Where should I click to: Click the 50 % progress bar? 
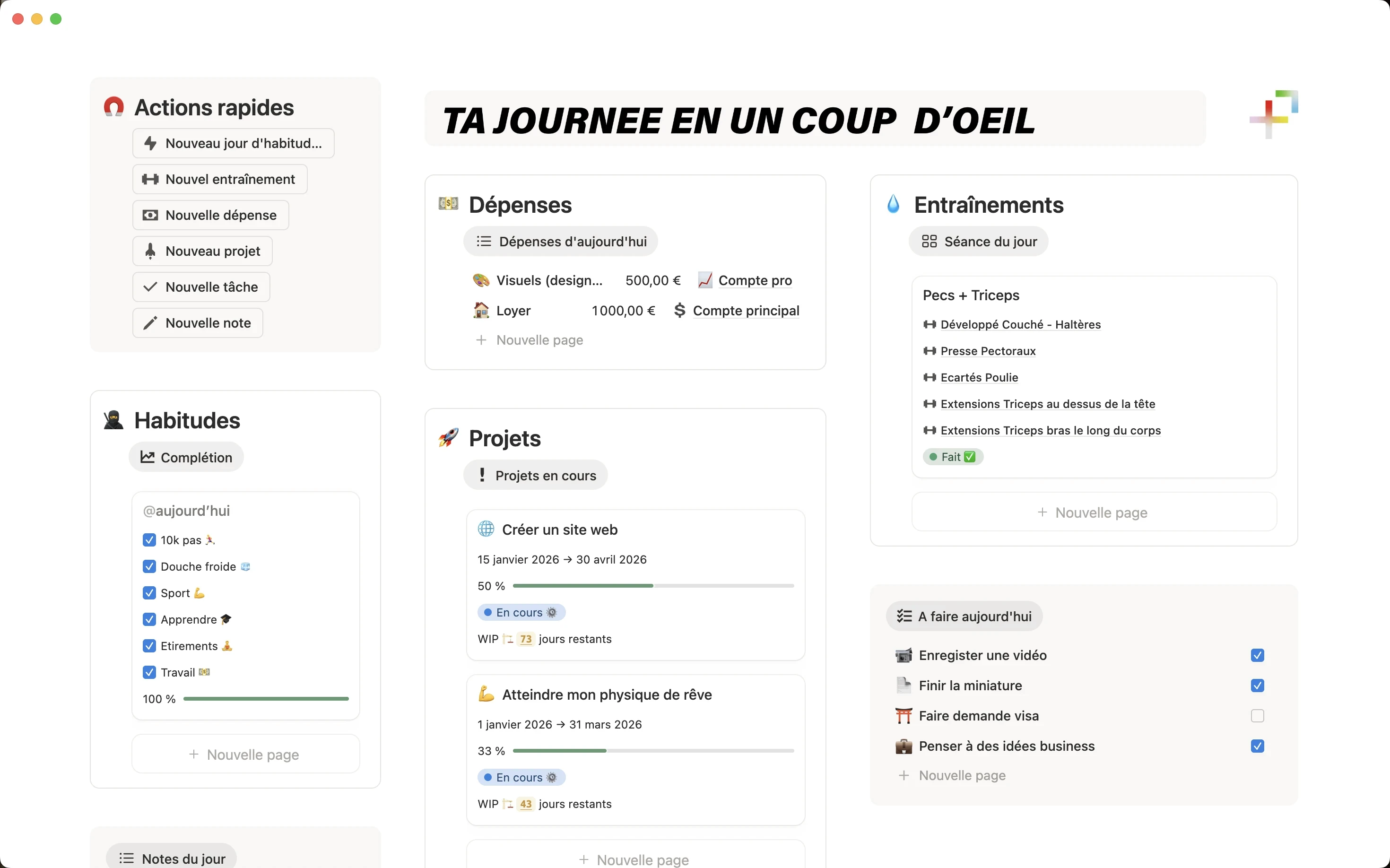click(653, 586)
